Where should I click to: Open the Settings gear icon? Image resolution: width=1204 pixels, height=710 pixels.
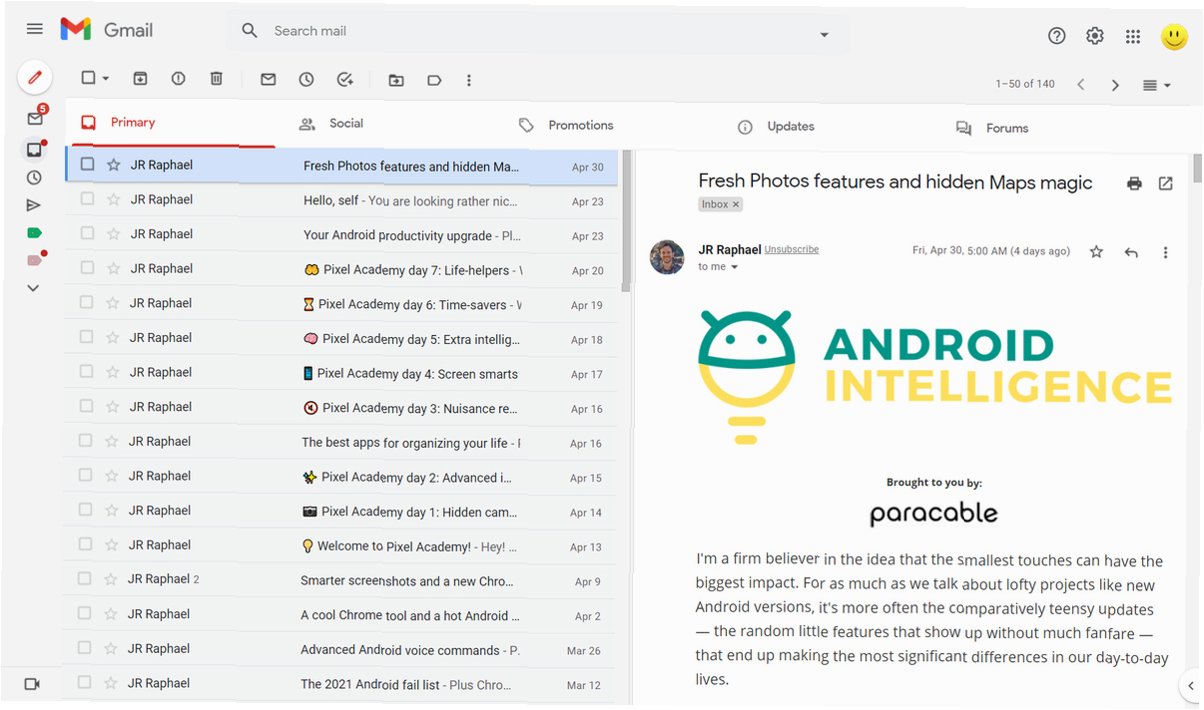pos(1095,36)
